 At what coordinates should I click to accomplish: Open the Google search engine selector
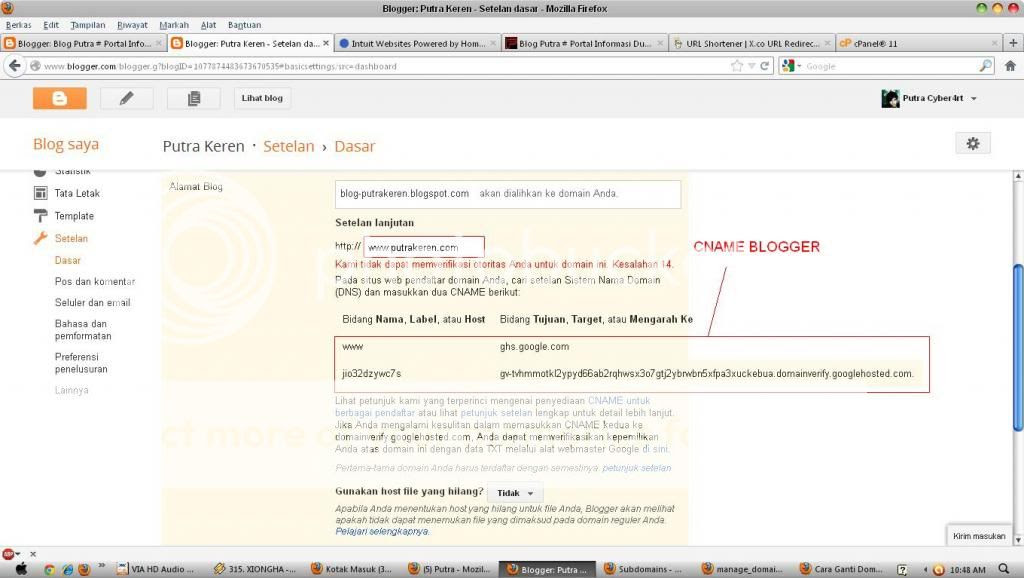[791, 66]
